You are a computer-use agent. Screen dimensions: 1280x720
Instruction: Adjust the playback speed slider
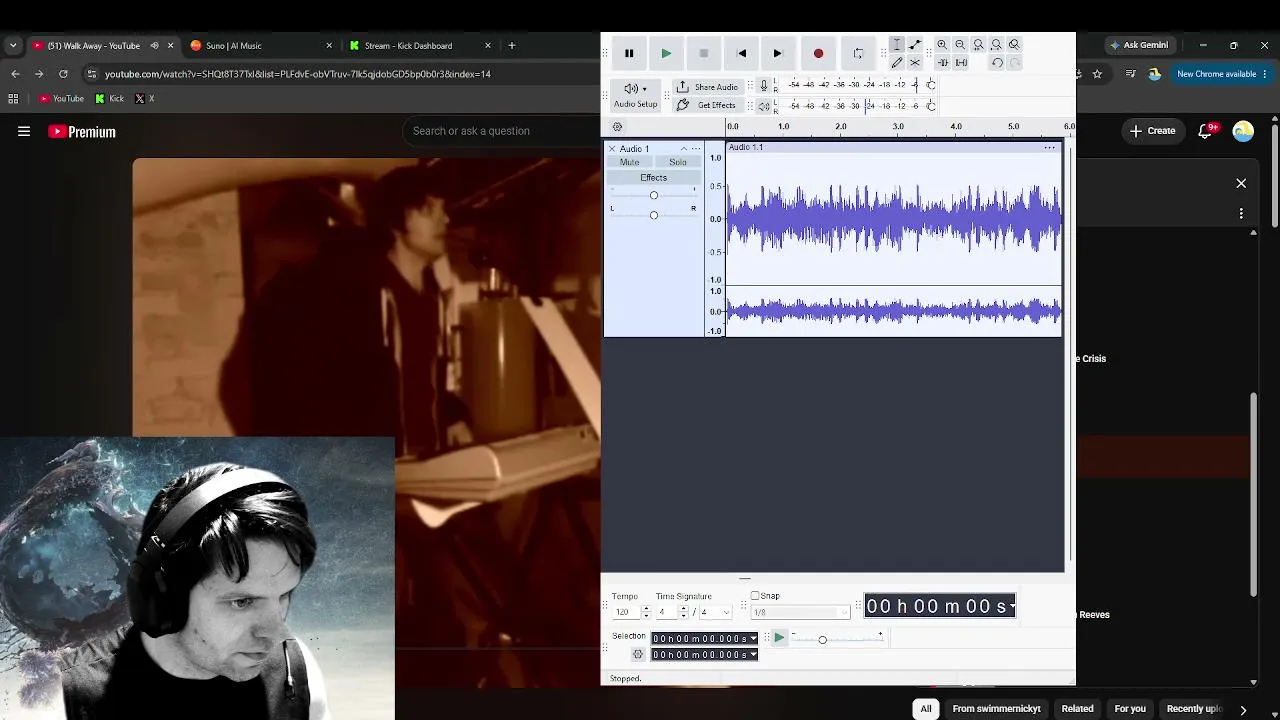(836, 639)
